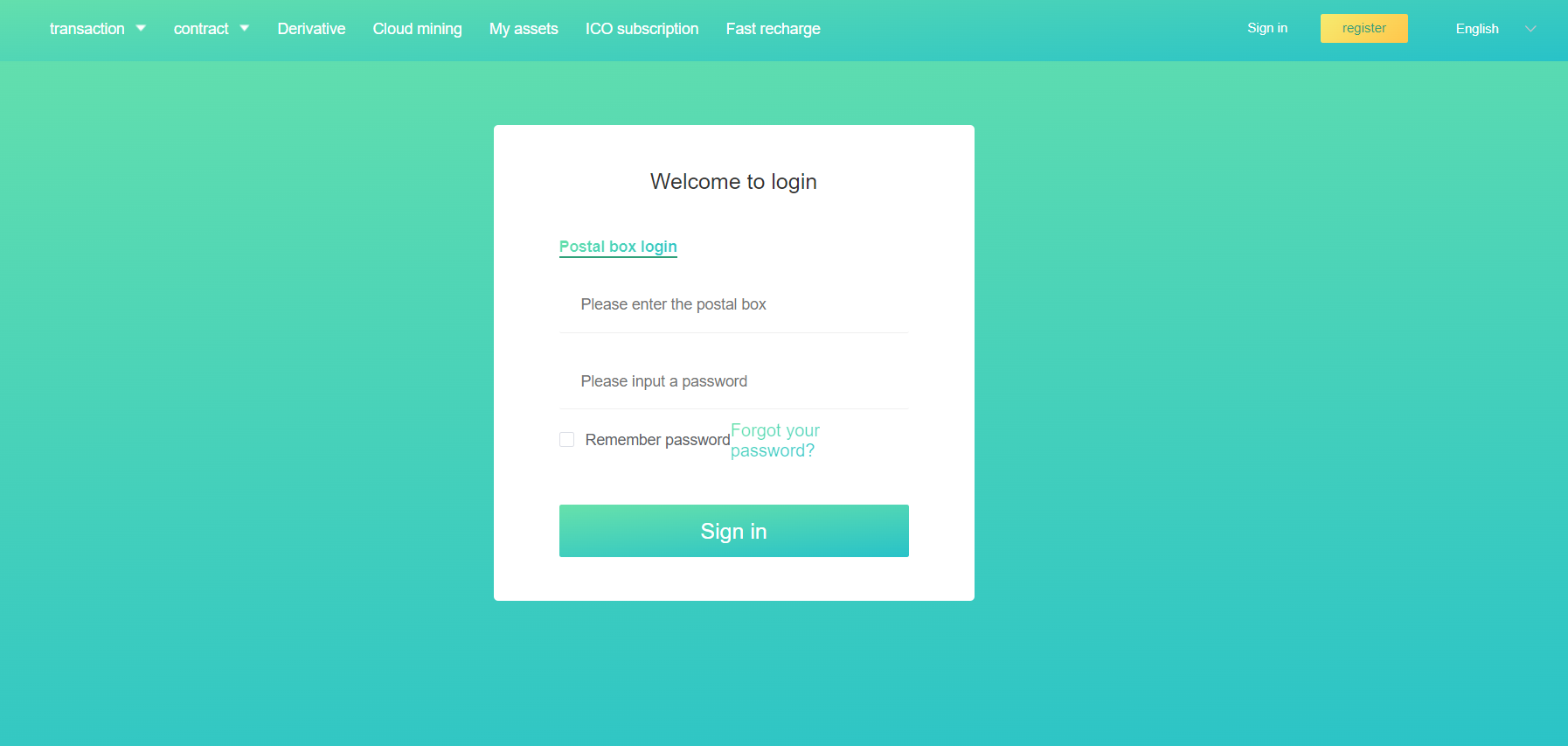Click the large Sign in button
The height and width of the screenshot is (746, 1568).
(x=734, y=531)
